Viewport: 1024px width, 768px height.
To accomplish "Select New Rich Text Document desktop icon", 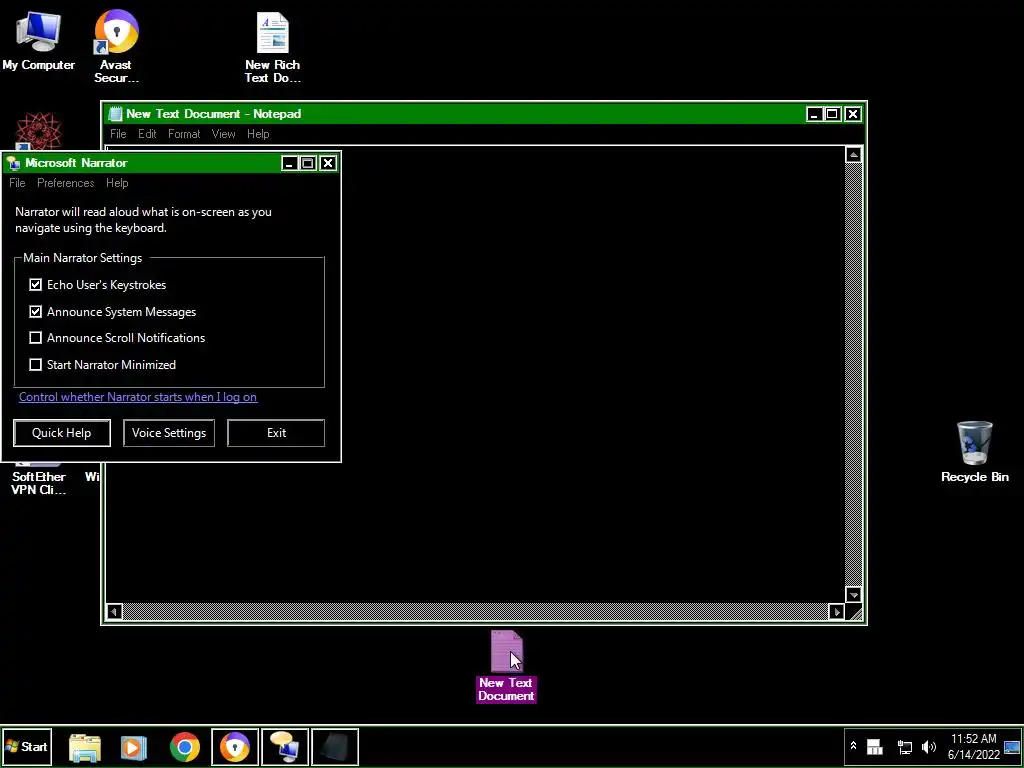I will tap(272, 47).
